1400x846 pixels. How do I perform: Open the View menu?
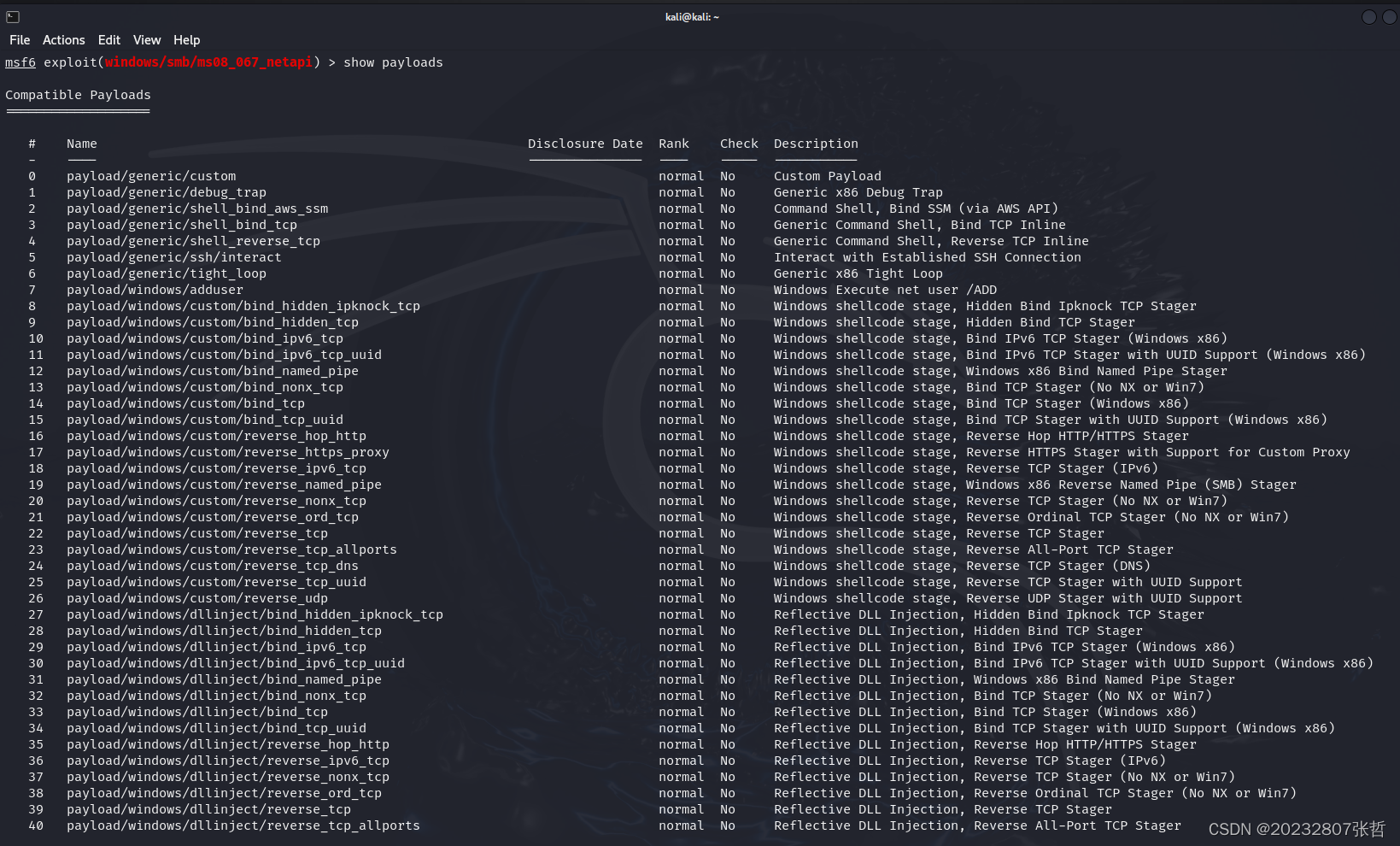click(x=147, y=40)
